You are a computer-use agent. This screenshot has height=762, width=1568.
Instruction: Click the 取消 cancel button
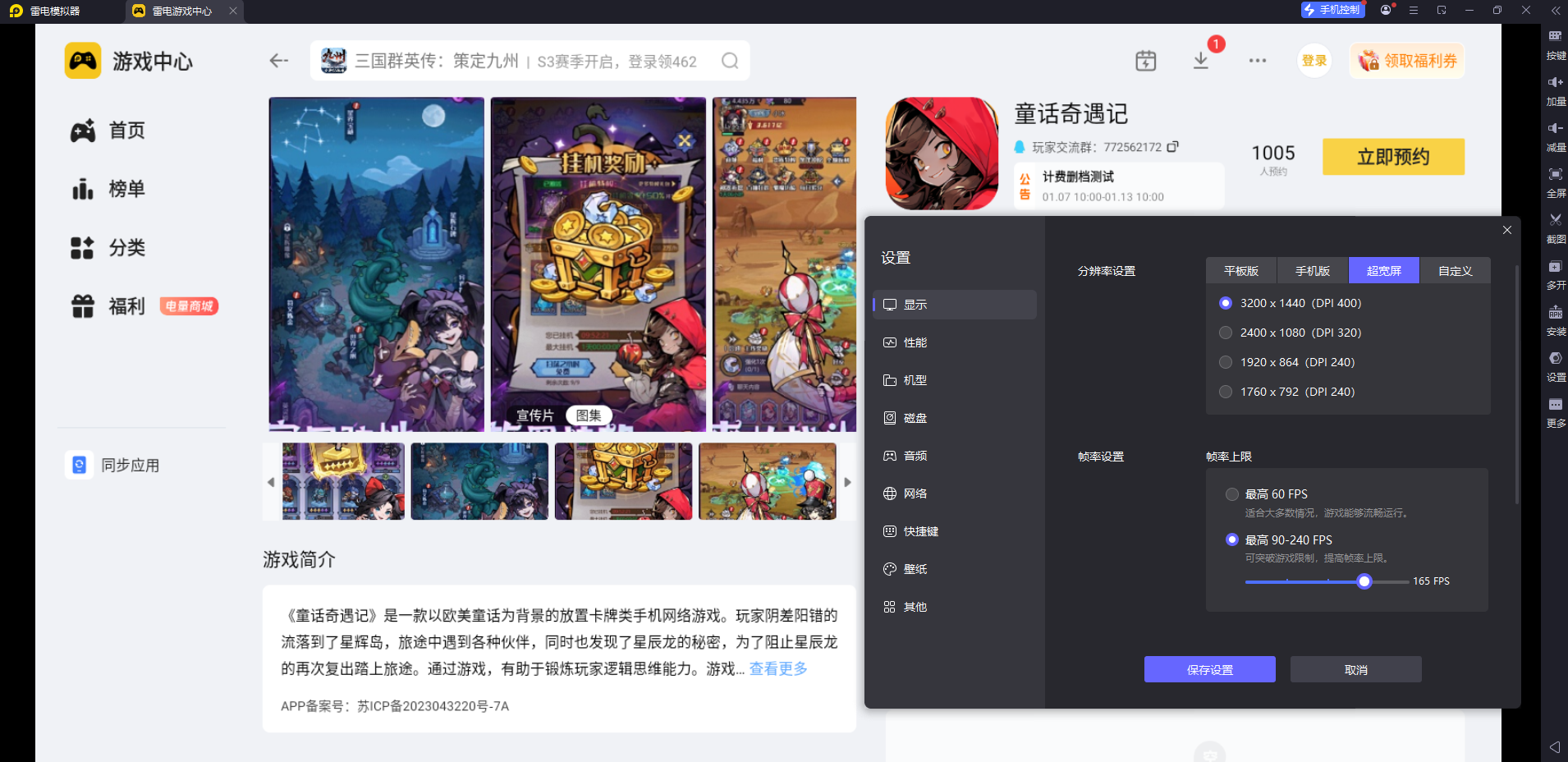[x=1356, y=669]
